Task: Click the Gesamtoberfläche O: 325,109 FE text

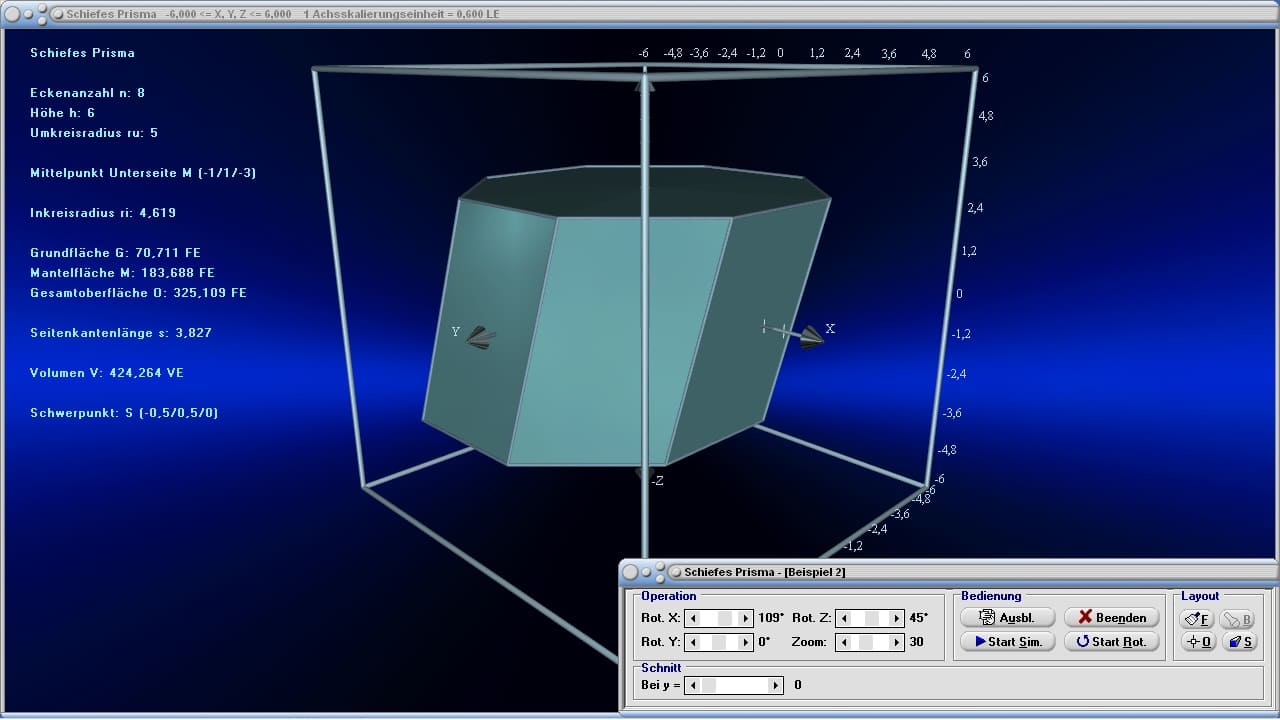Action: (138, 293)
